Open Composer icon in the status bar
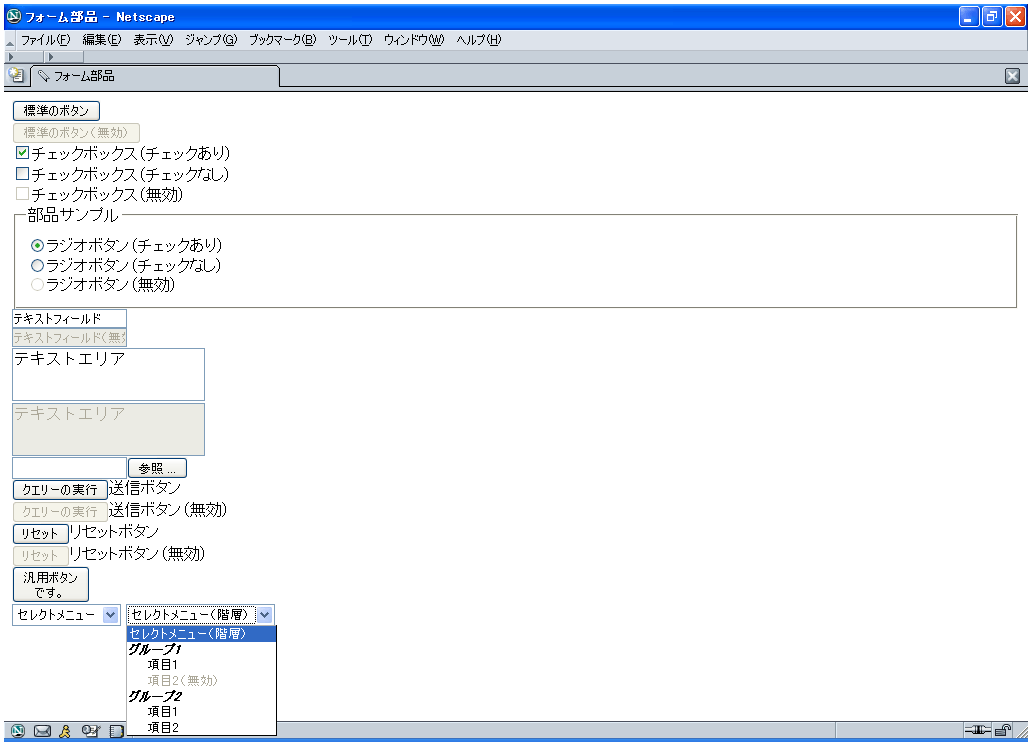This screenshot has width=1032, height=742. (91, 730)
